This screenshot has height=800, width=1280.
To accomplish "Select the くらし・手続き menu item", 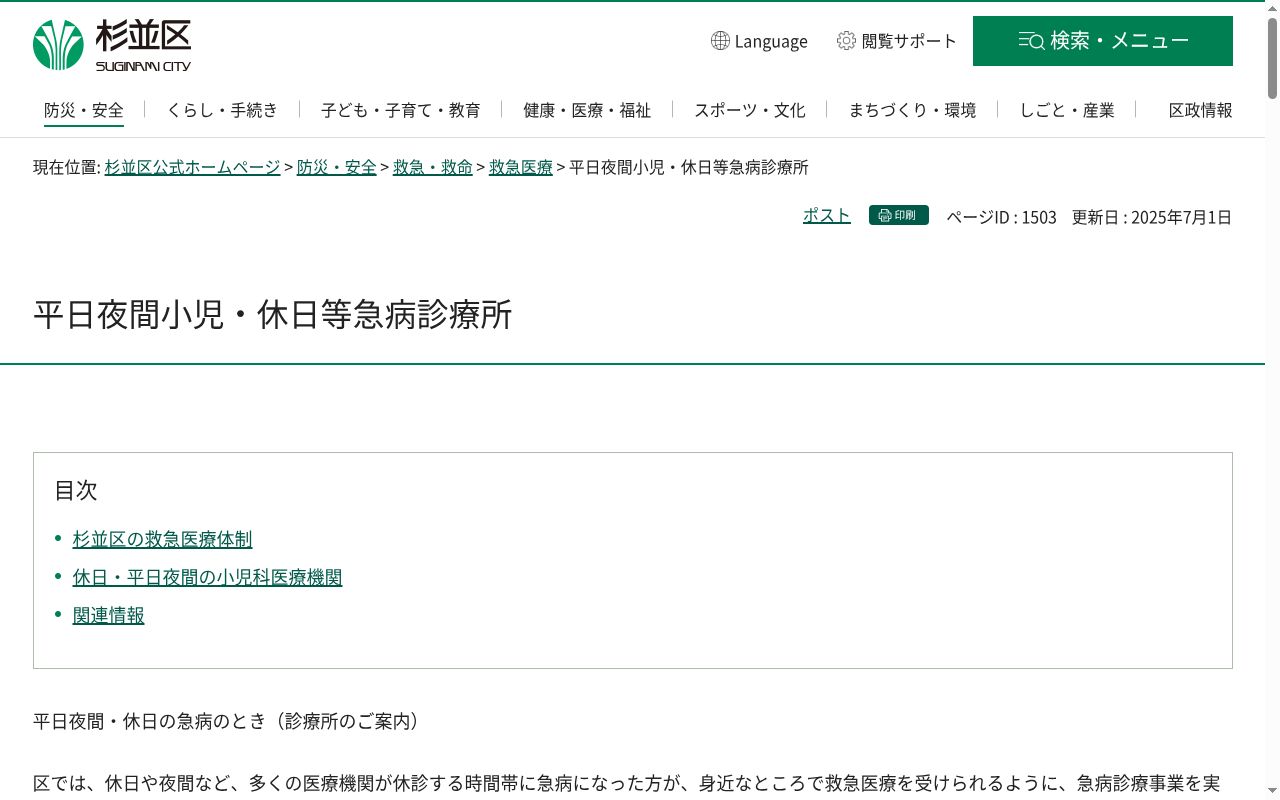I will coord(222,110).
